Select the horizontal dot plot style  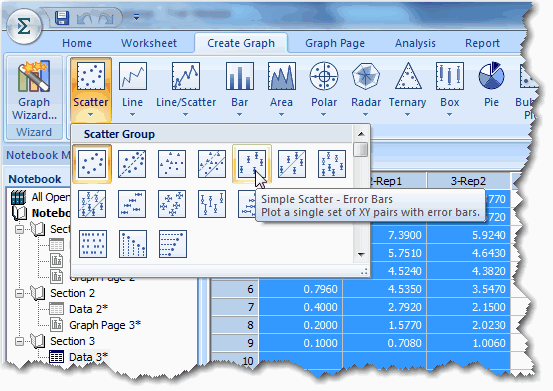[173, 244]
